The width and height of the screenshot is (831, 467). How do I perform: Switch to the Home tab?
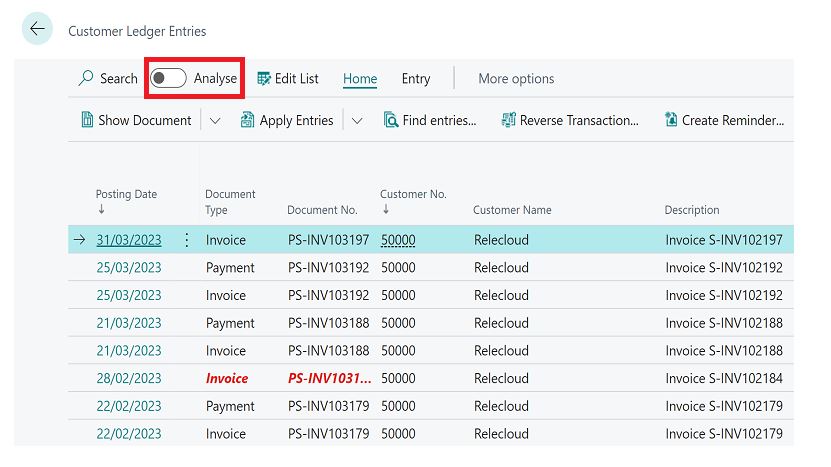(360, 79)
